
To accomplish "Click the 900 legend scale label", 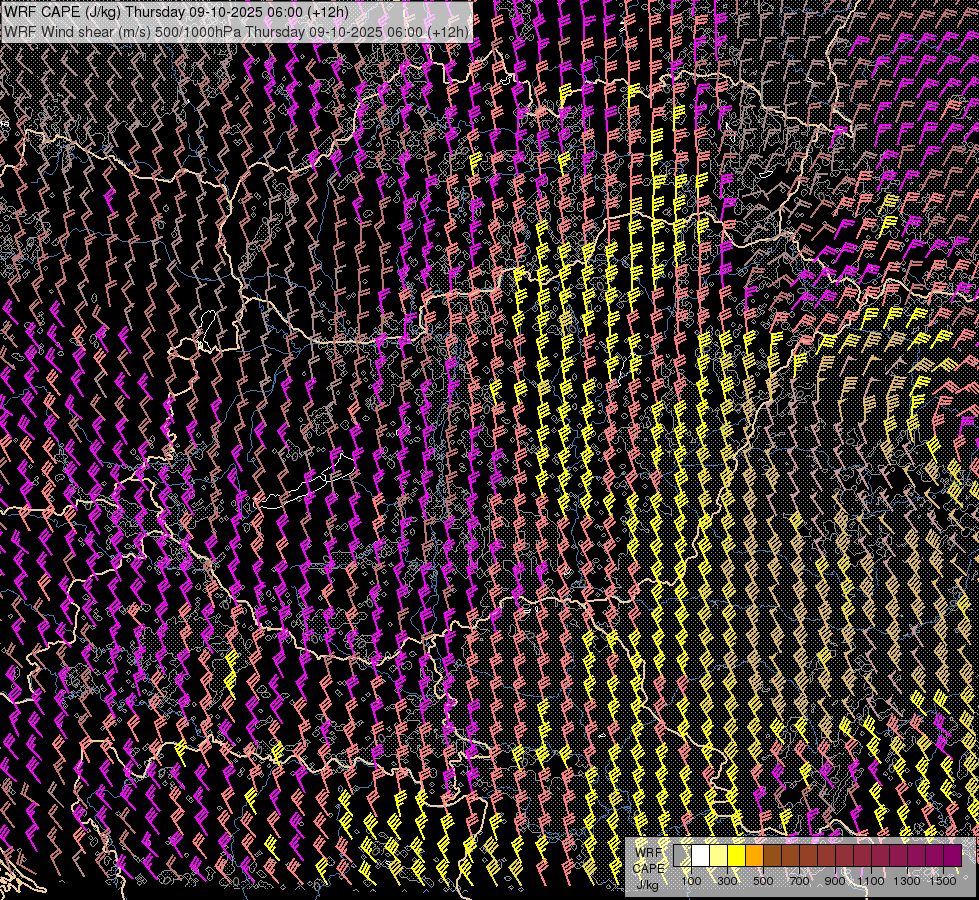I will tap(835, 881).
